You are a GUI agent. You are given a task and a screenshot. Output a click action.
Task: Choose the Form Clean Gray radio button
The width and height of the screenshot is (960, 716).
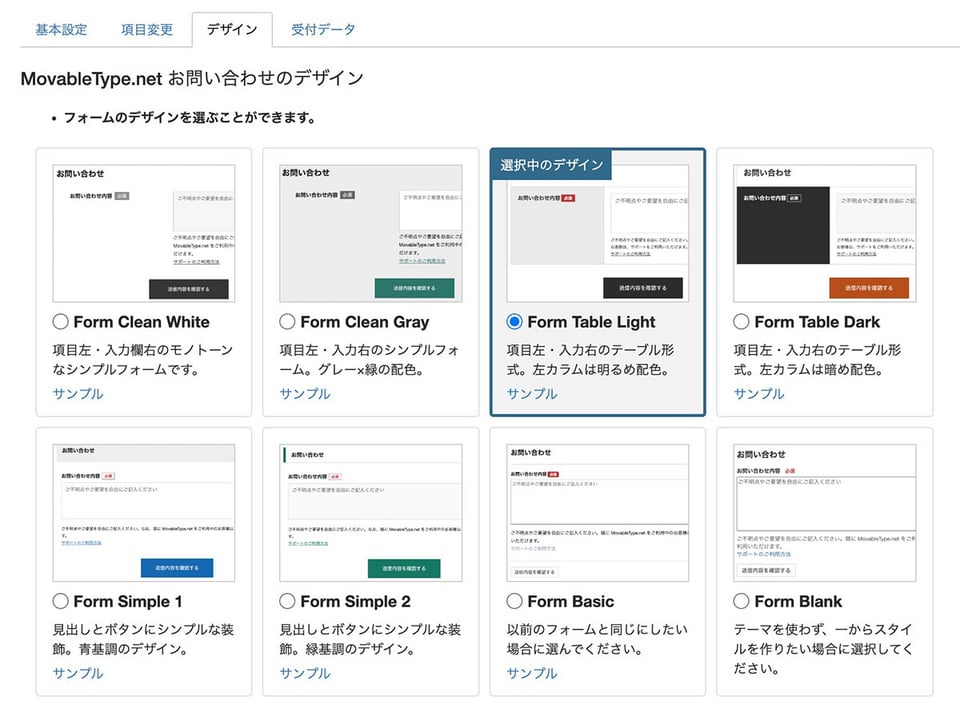tap(287, 322)
